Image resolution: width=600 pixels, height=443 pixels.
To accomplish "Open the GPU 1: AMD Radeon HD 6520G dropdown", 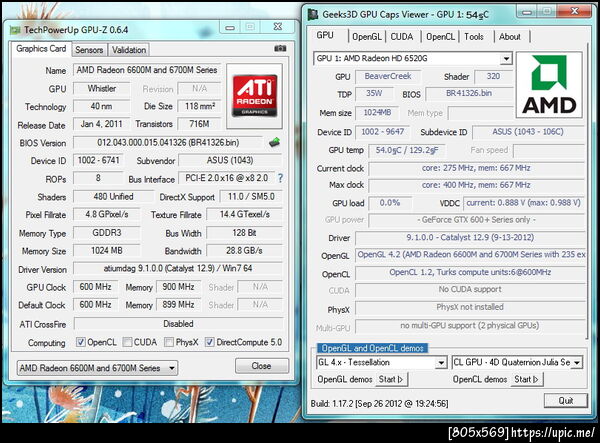I will [x=413, y=59].
